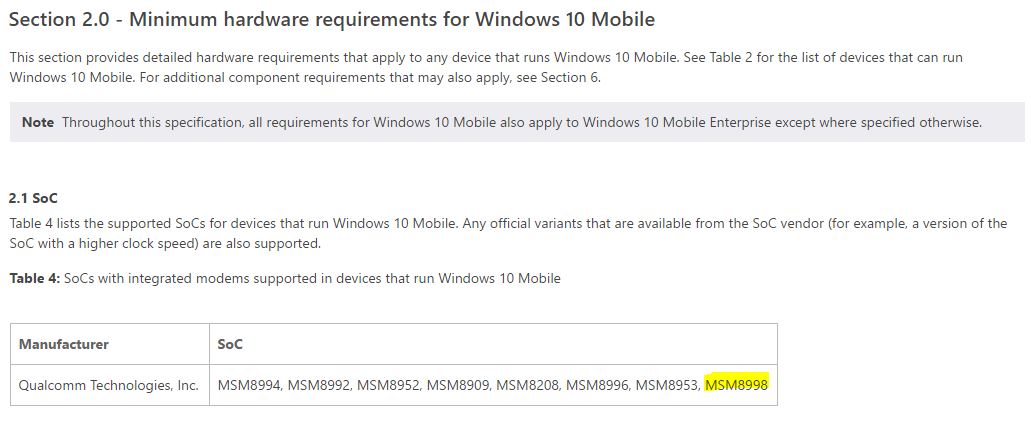Click the Section 2.0 heading
Screen dimensions: 1036x422
tap(332, 20)
